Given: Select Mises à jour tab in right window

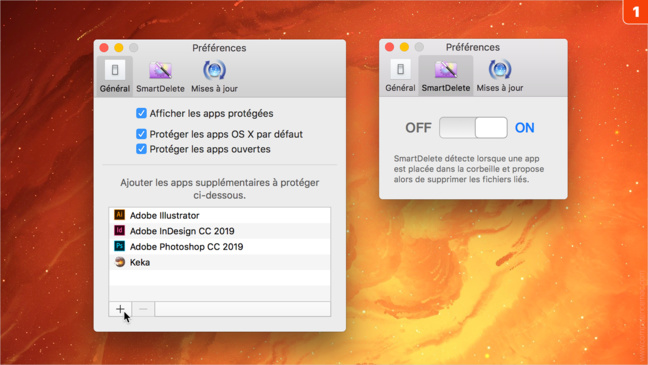Looking at the screenshot, I should tap(500, 76).
